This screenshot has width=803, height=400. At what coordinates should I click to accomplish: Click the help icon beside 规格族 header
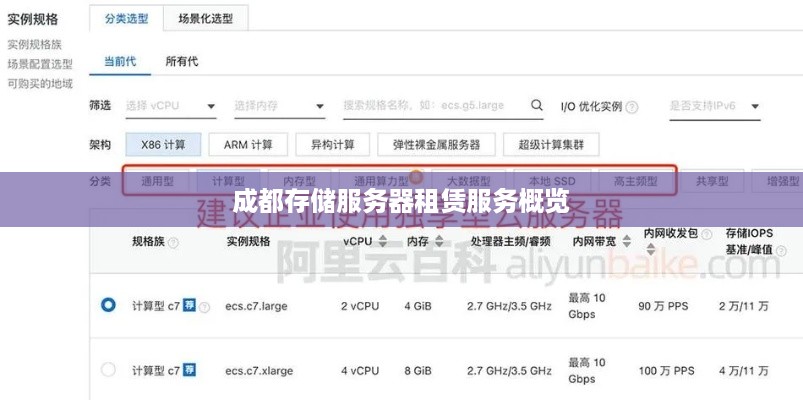click(x=173, y=242)
